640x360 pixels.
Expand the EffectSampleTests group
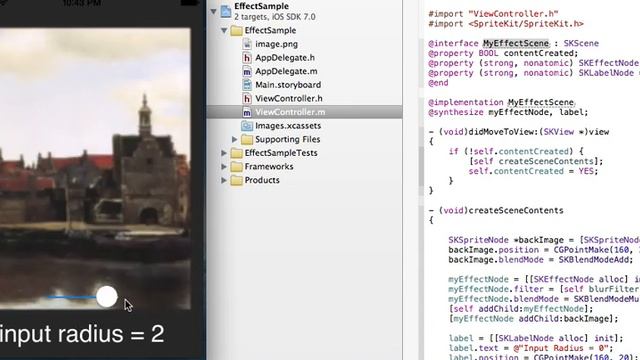point(224,153)
